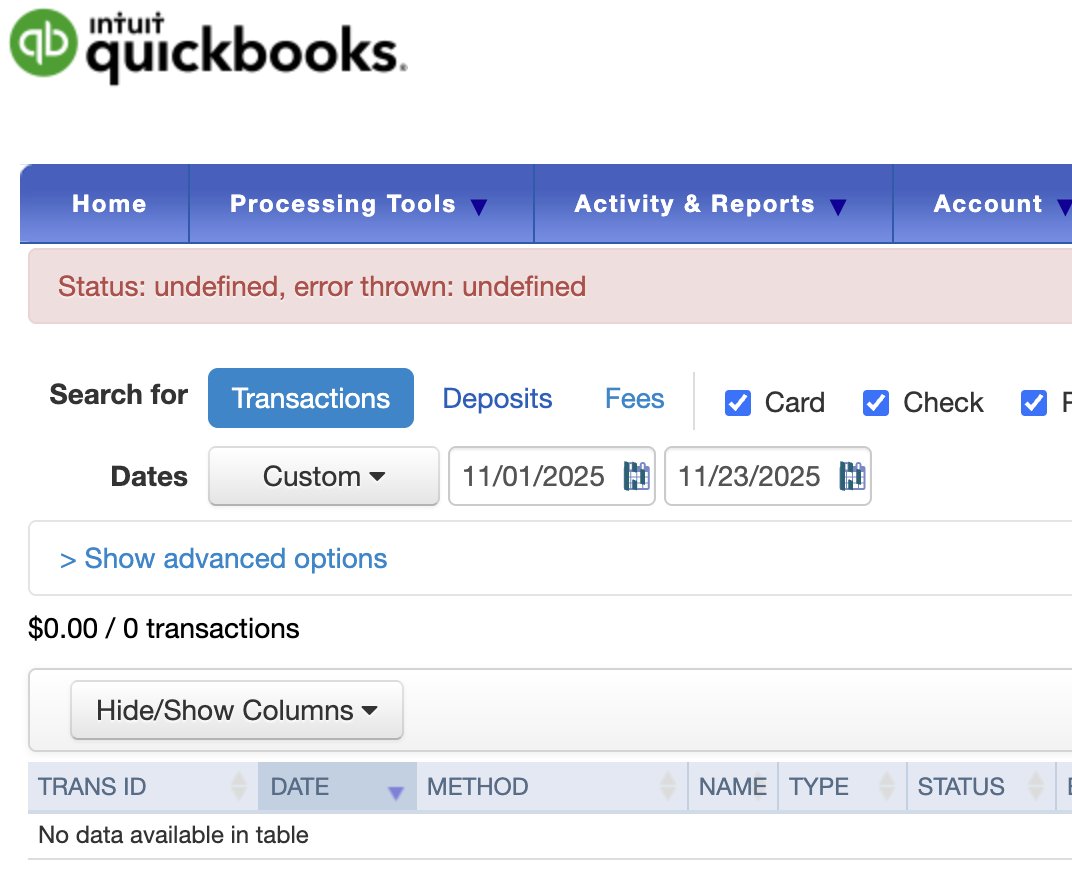This screenshot has width=1072, height=870.
Task: Open calendar picker for start date 11/01/2025
Action: tap(636, 476)
